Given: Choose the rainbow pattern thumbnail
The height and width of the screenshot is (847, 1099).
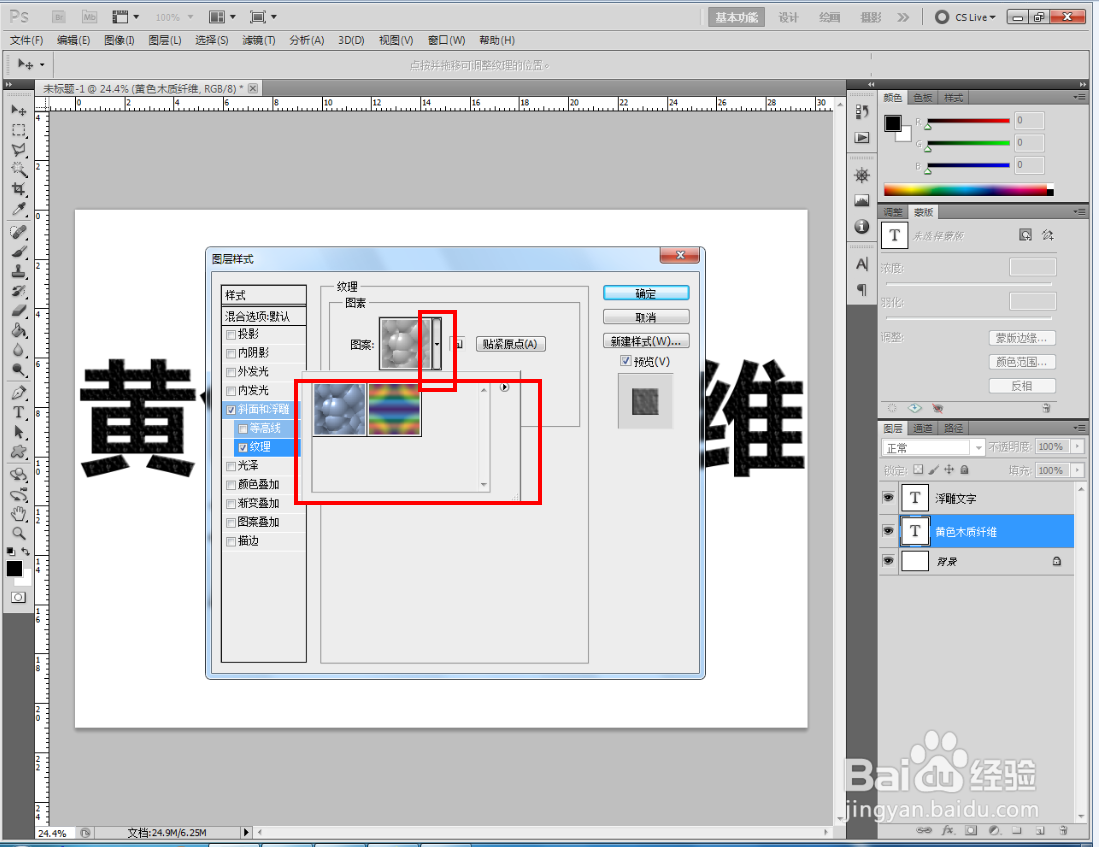Looking at the screenshot, I should point(394,409).
